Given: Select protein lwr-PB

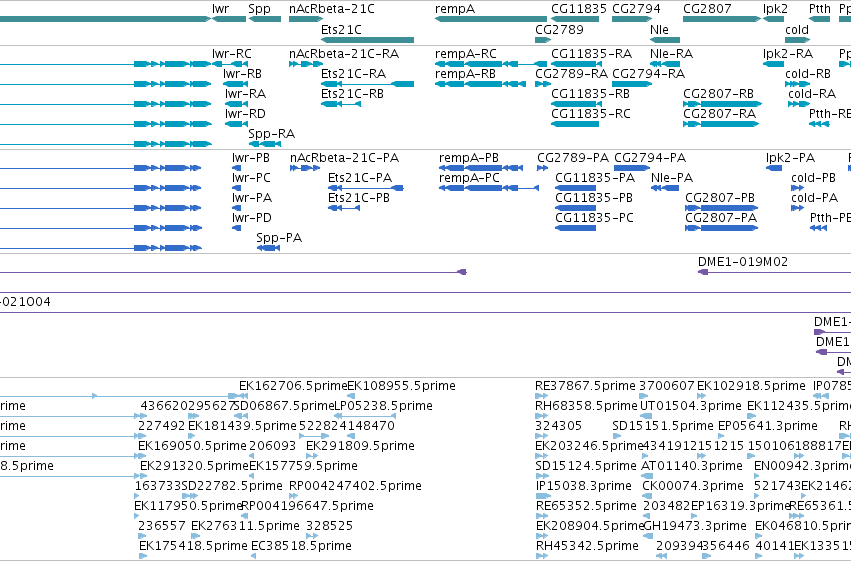Looking at the screenshot, I should point(251,157).
